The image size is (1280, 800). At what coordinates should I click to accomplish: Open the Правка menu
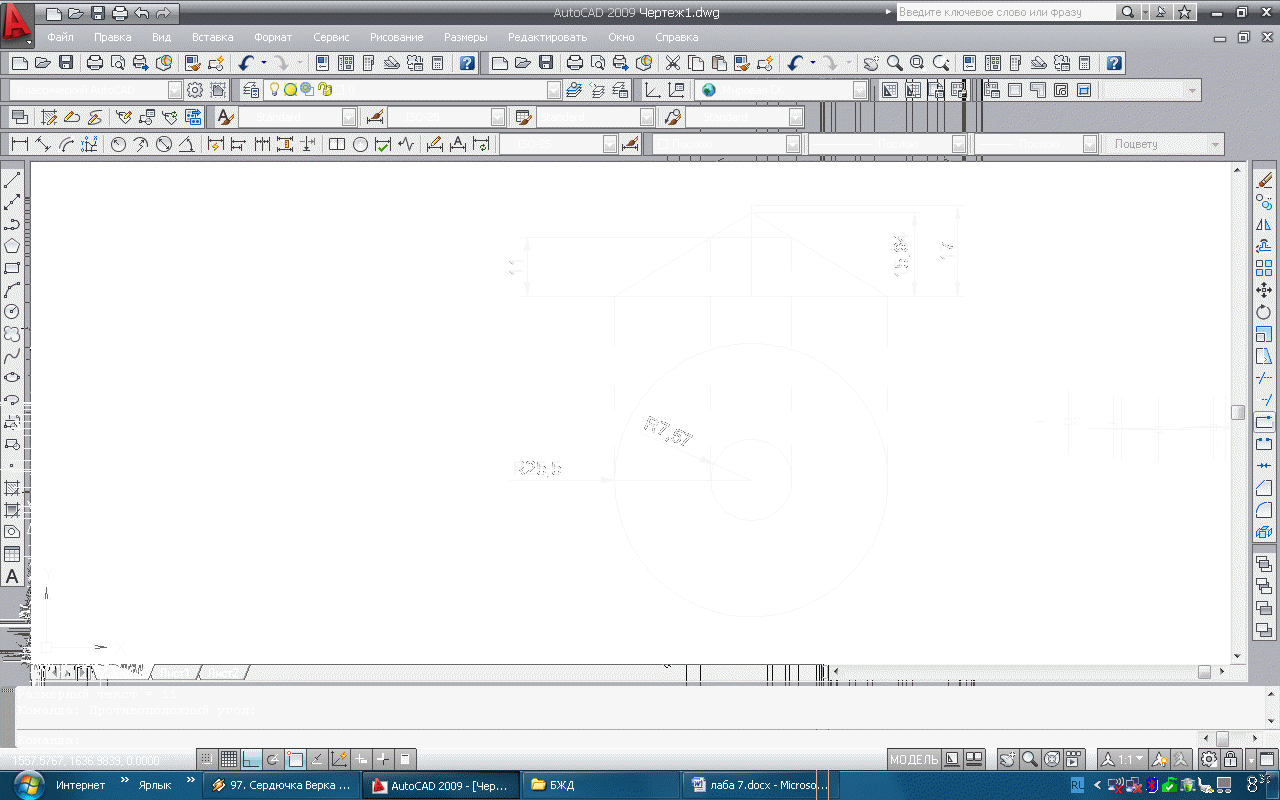coord(113,37)
